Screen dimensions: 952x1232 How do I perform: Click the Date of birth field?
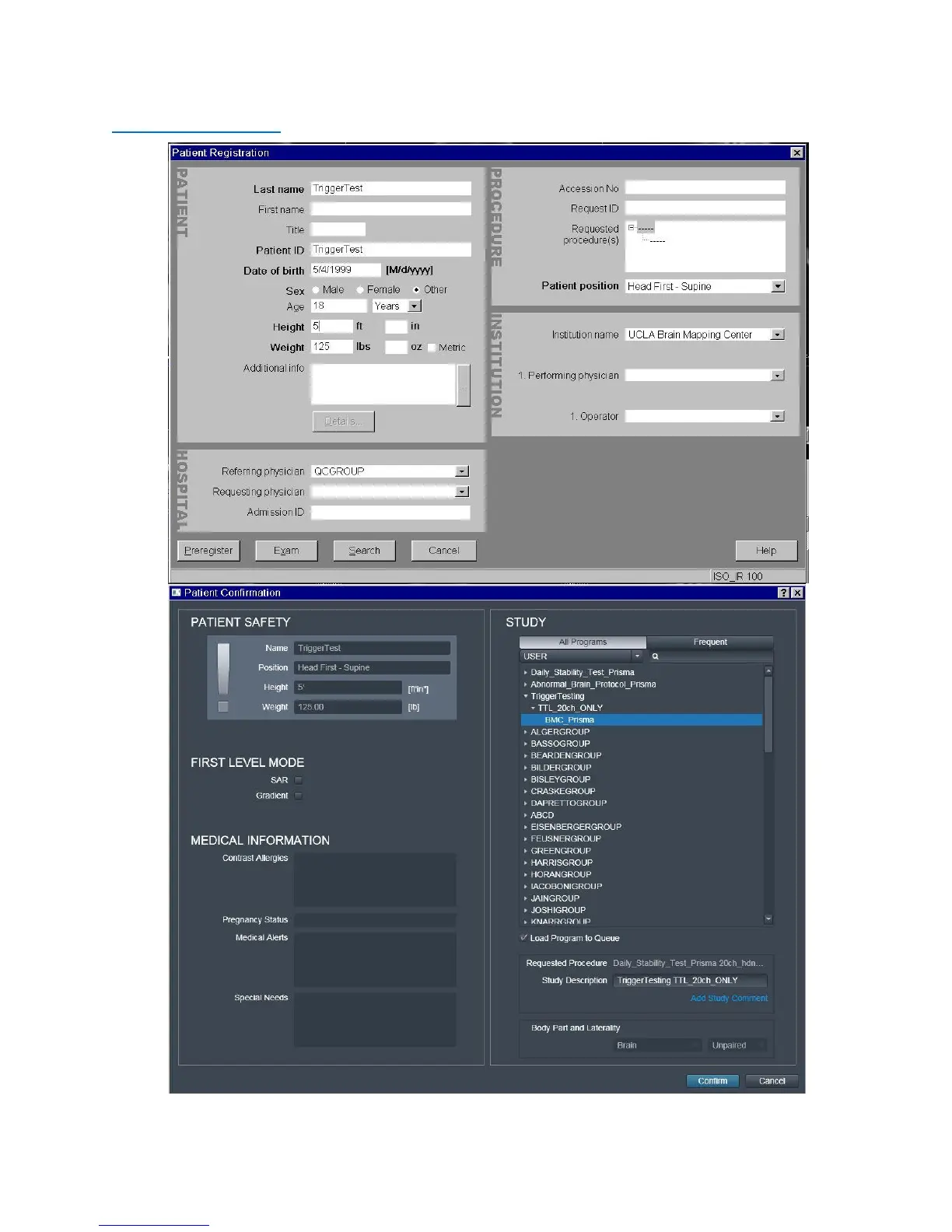pos(346,270)
